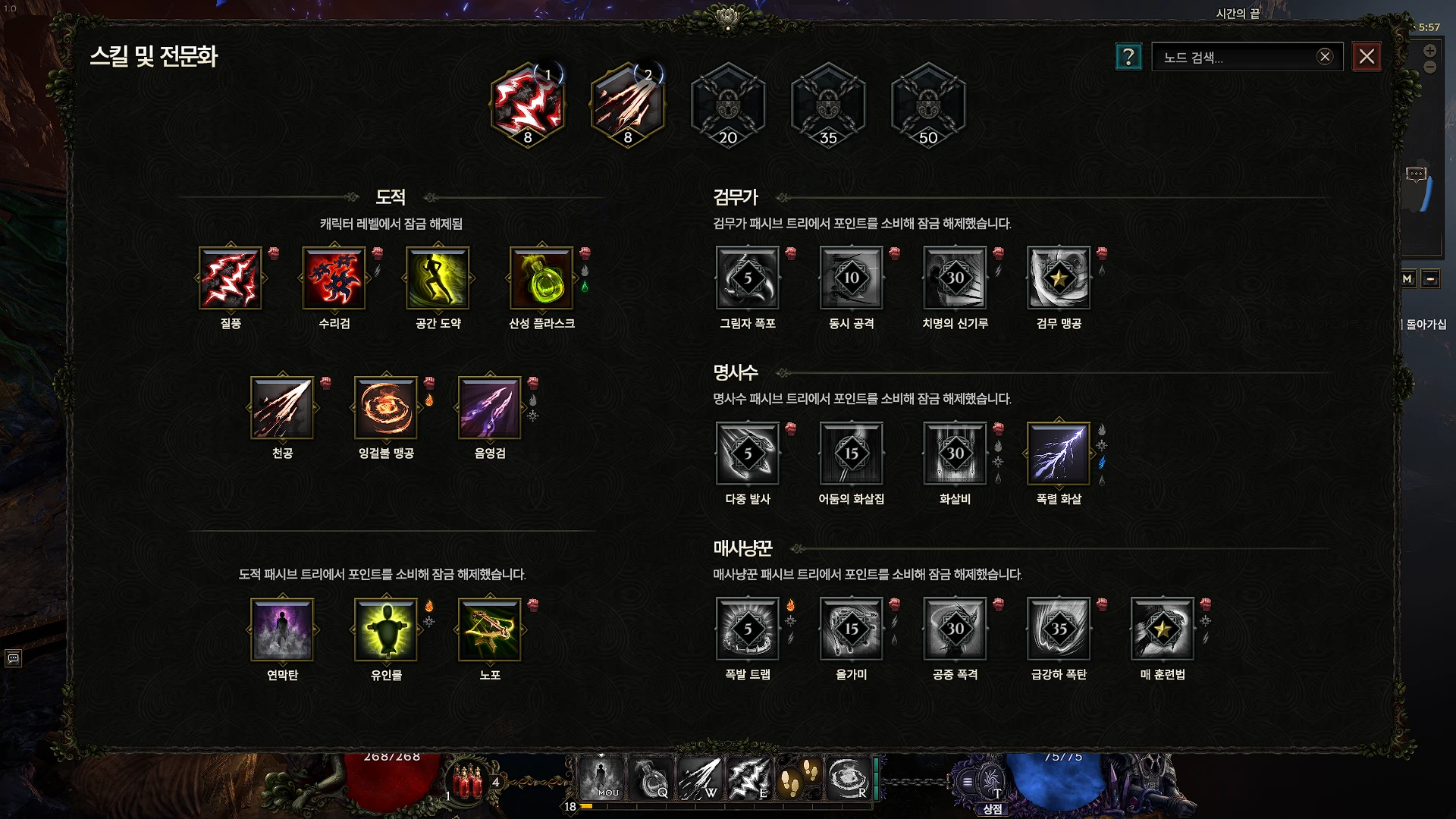Viewport: 1456px width, 819px height.
Task: Choose the 노포 ballista skill icon
Action: pos(490,629)
